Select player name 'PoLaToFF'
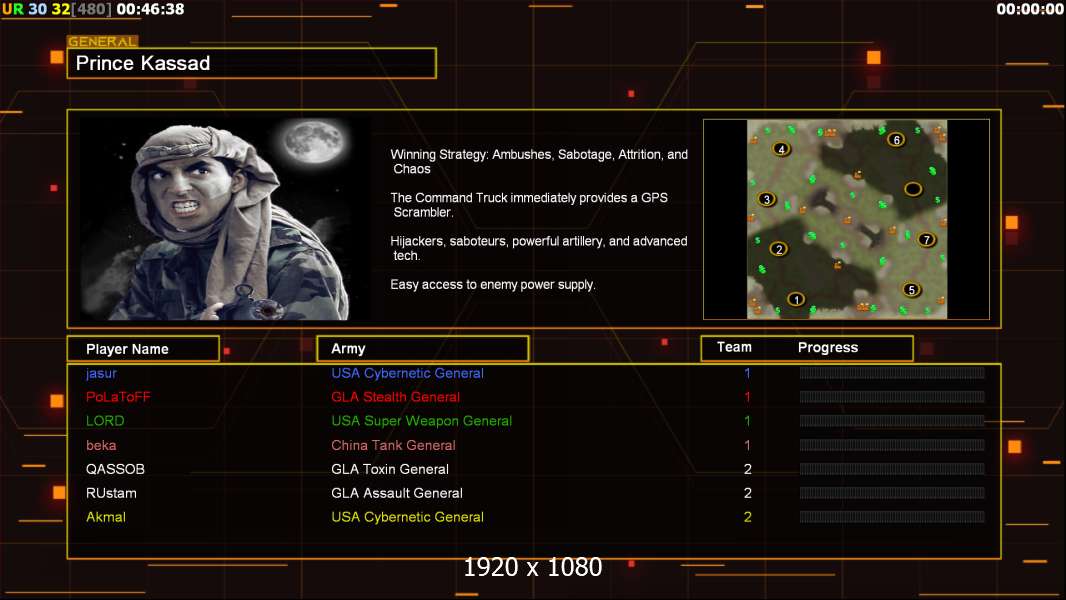The image size is (1066, 600). [x=118, y=397]
